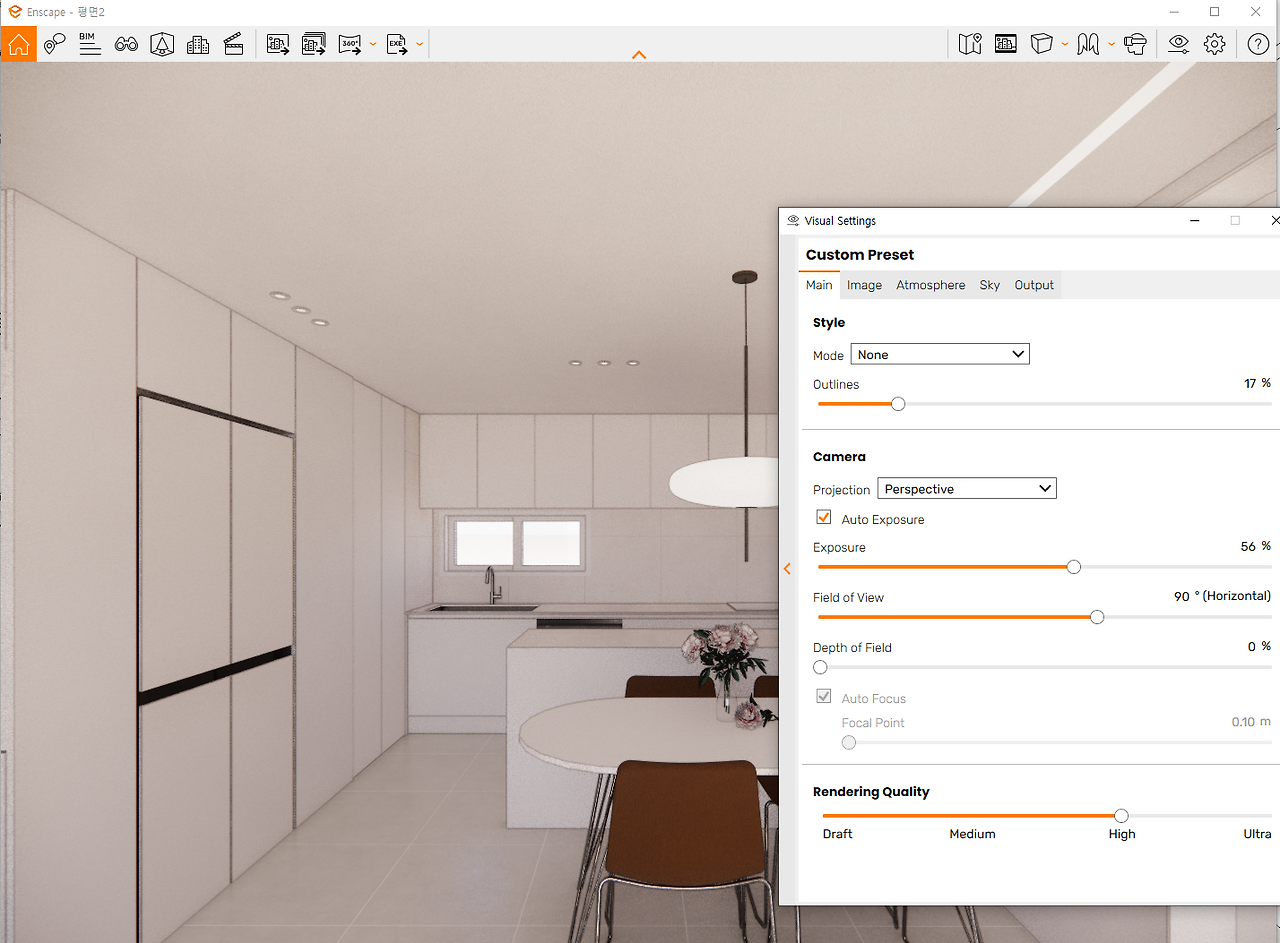Open the Sky tab in Visual Settings
The height and width of the screenshot is (943, 1280).
(989, 285)
